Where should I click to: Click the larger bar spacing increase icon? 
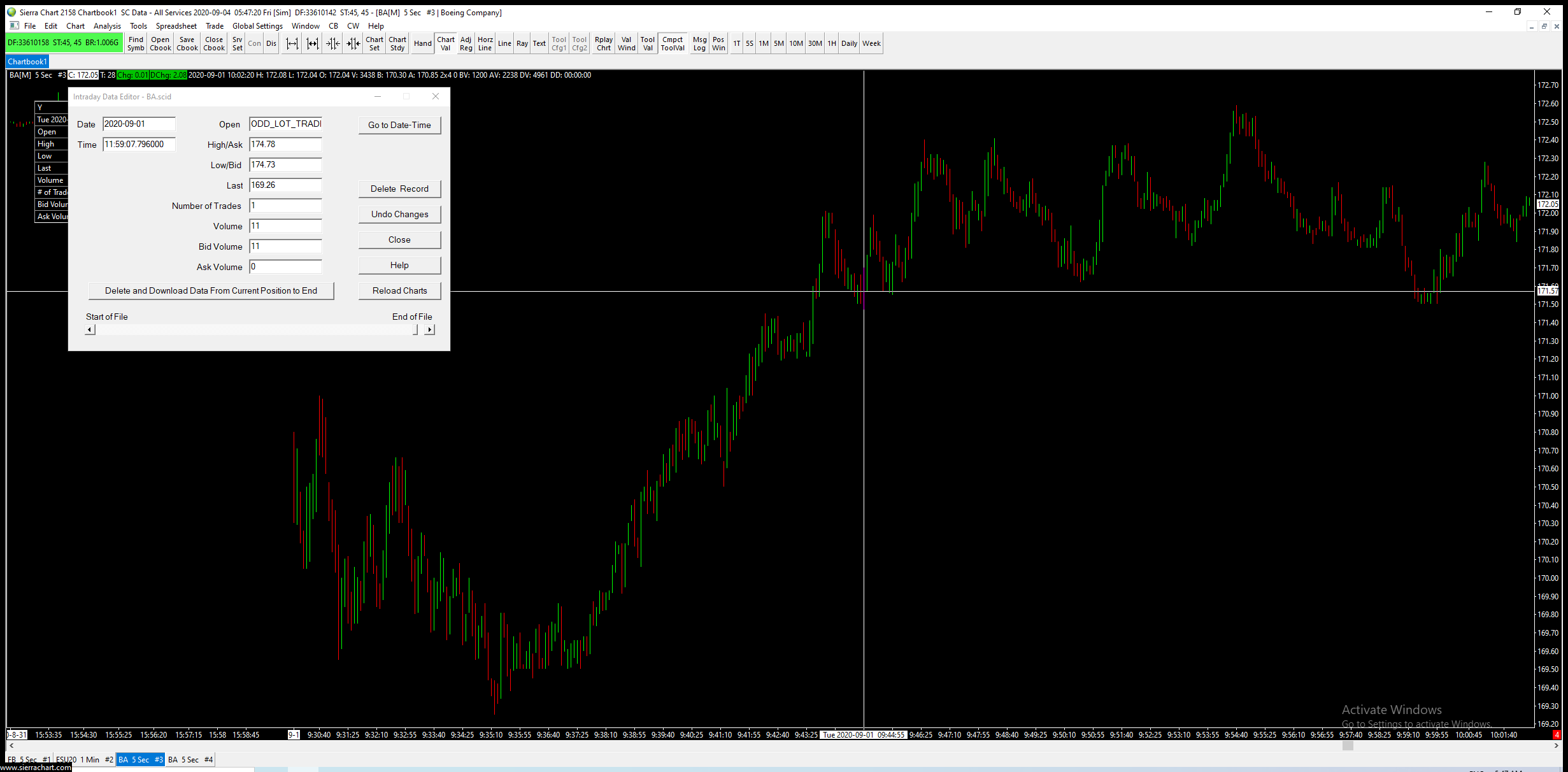click(313, 43)
